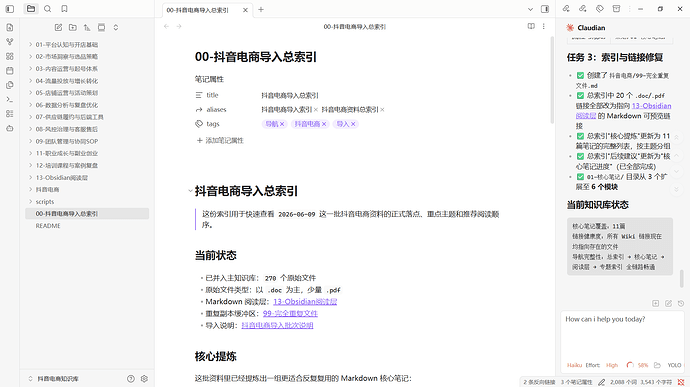The height and width of the screenshot is (387, 690).
Task: Click pencil editing mode status bar icon
Action: 602,382
